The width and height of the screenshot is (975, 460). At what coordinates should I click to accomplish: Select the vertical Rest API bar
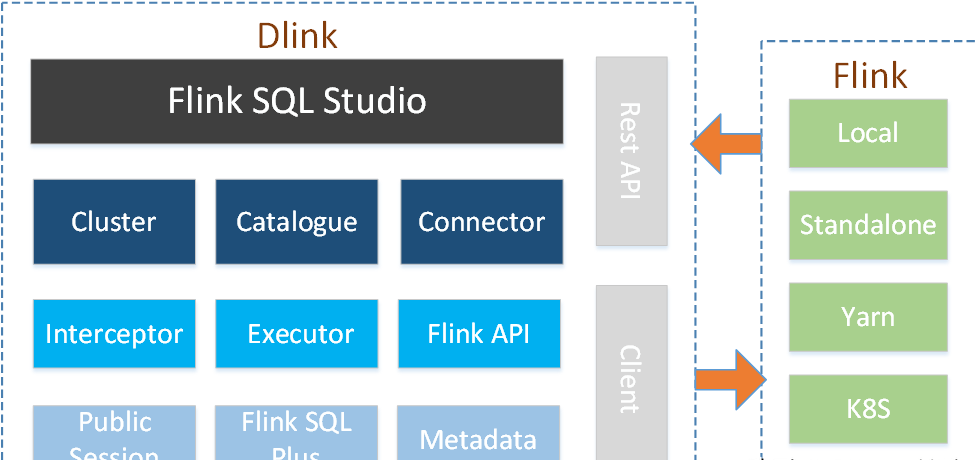pyautogui.click(x=632, y=151)
